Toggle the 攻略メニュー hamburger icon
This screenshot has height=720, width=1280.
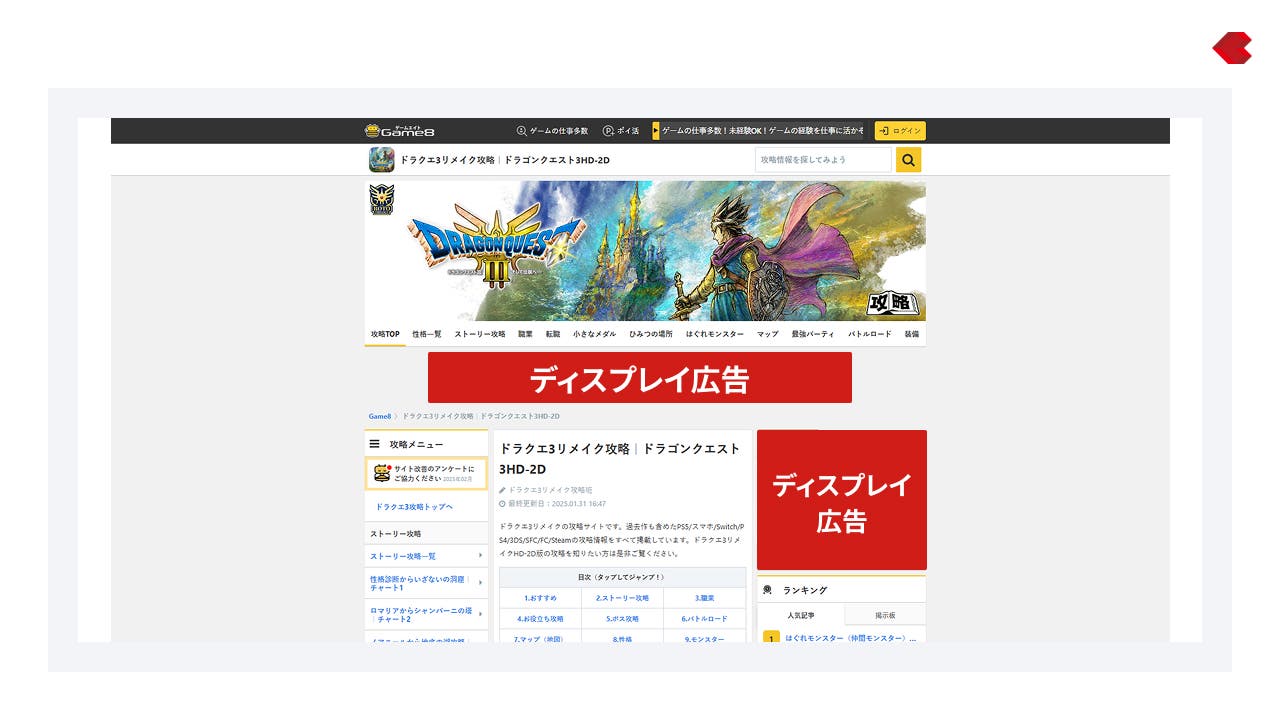pos(375,444)
